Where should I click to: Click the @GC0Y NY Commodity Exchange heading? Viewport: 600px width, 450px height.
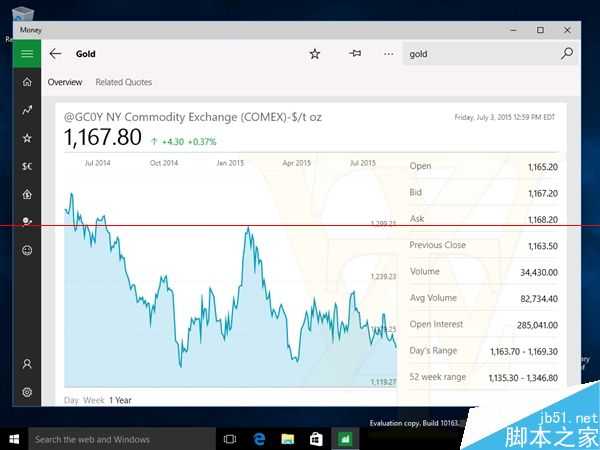click(192, 117)
